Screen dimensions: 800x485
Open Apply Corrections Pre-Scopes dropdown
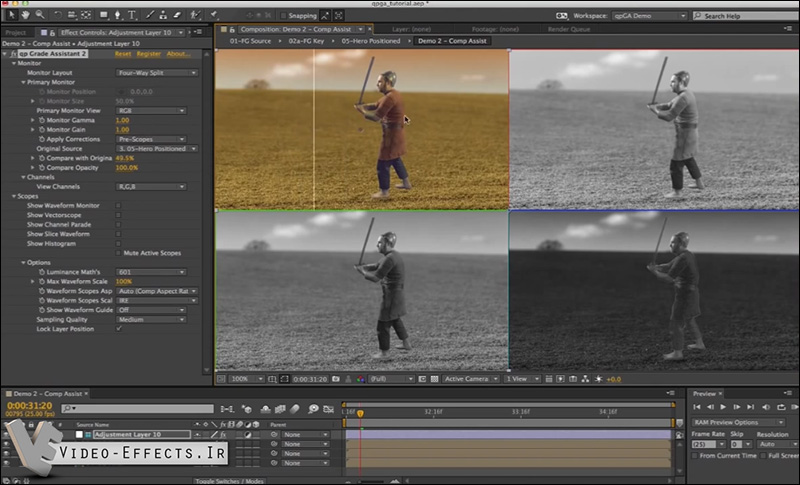click(151, 139)
